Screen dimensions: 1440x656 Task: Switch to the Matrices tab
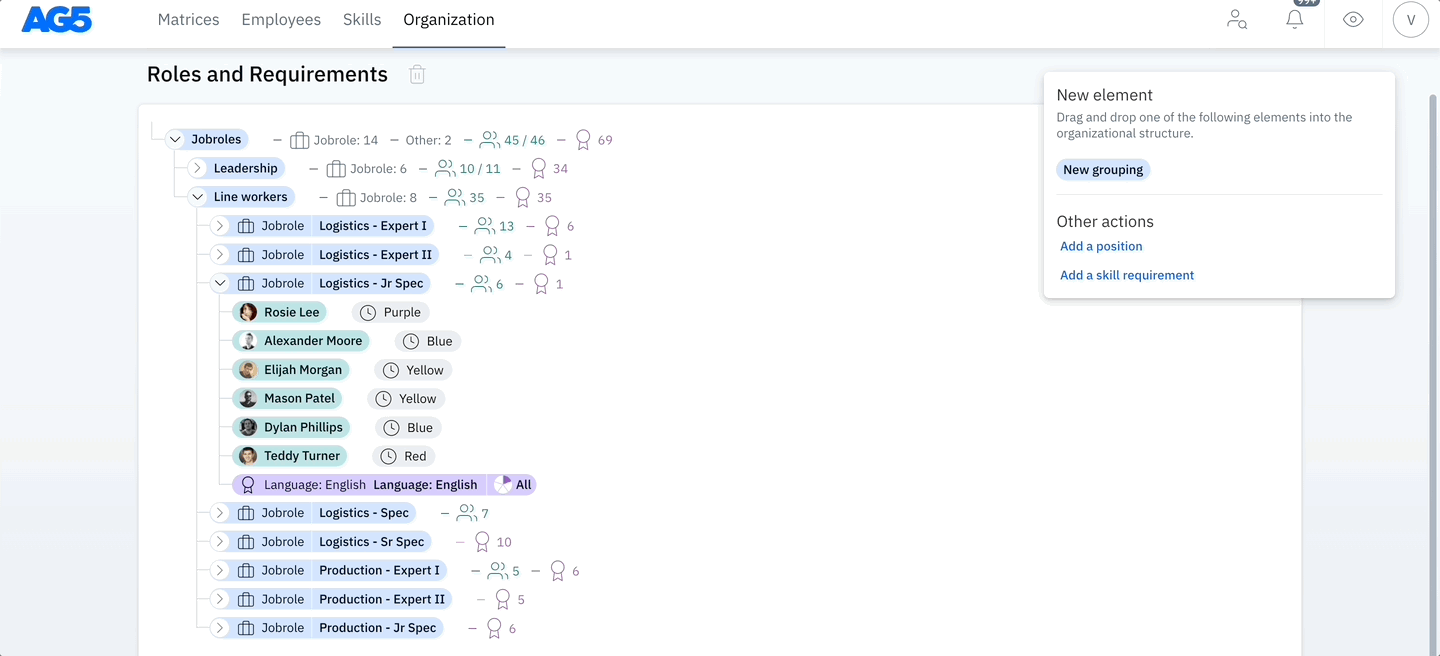[188, 20]
